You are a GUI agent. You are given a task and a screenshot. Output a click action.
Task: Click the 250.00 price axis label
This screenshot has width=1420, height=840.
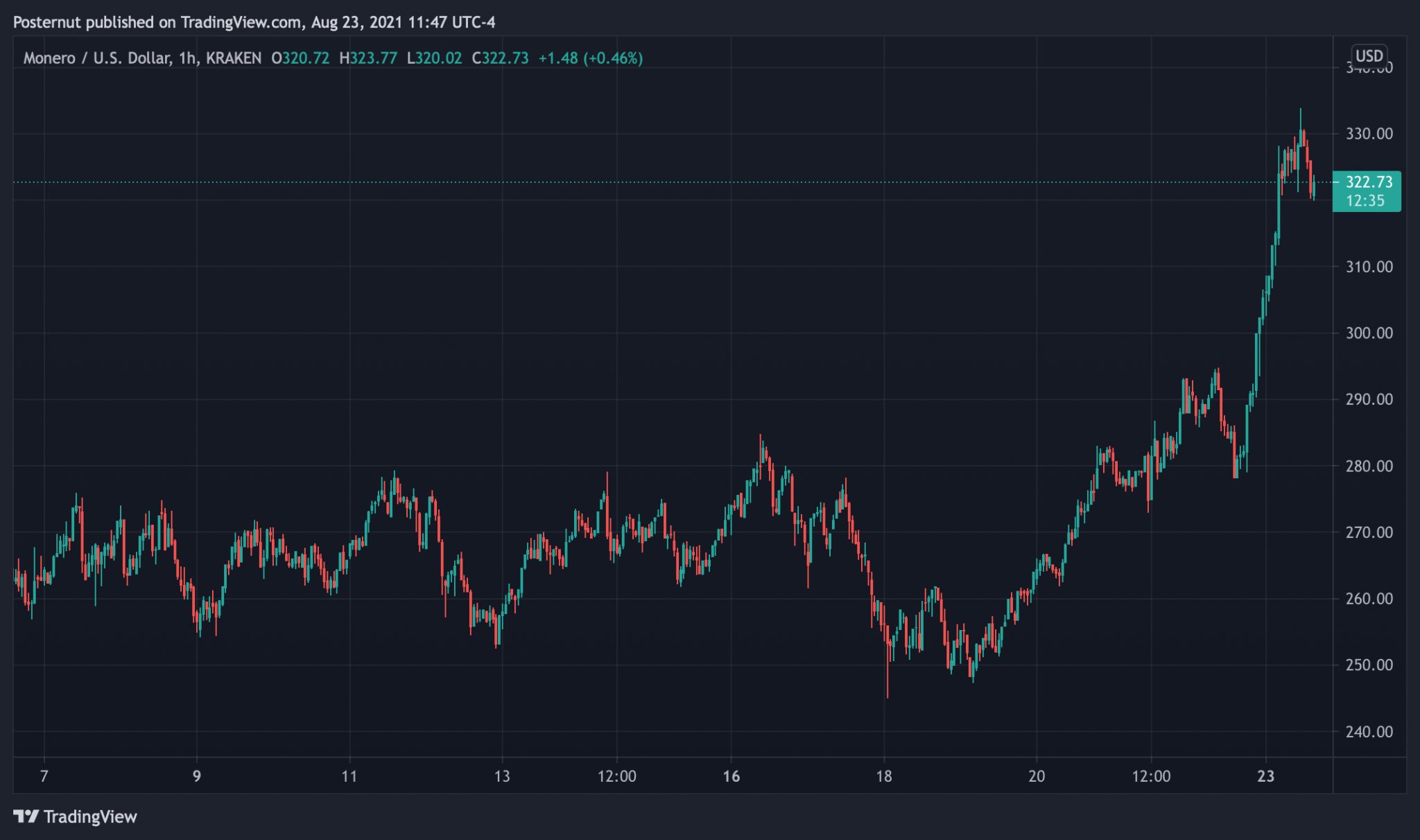tap(1369, 665)
